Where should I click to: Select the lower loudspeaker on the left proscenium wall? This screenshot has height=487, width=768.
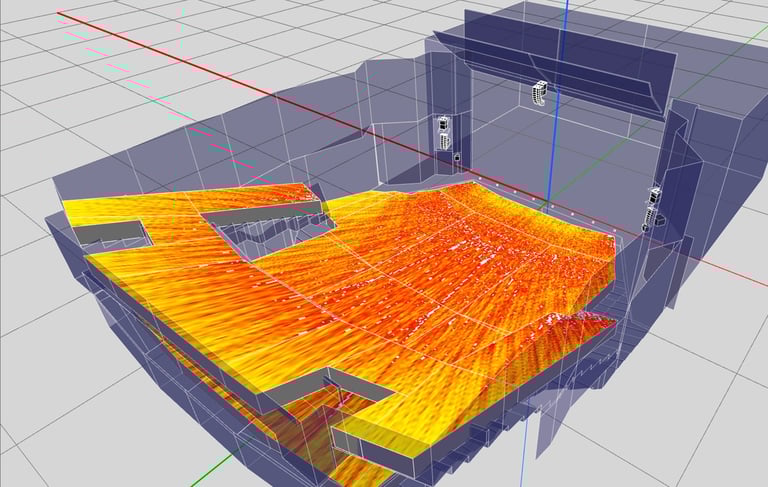(444, 142)
